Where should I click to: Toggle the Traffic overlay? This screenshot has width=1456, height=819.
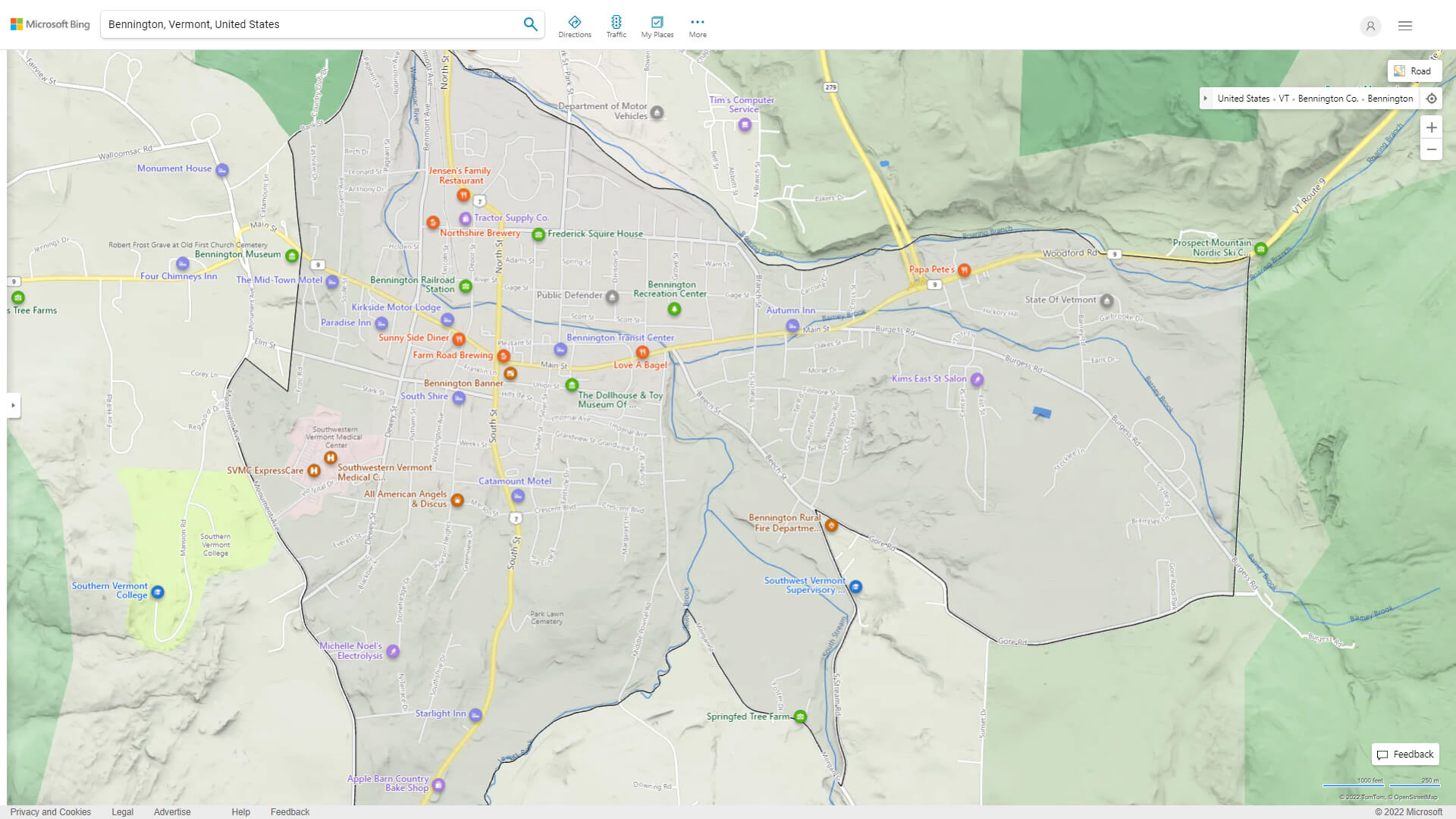coord(617,25)
